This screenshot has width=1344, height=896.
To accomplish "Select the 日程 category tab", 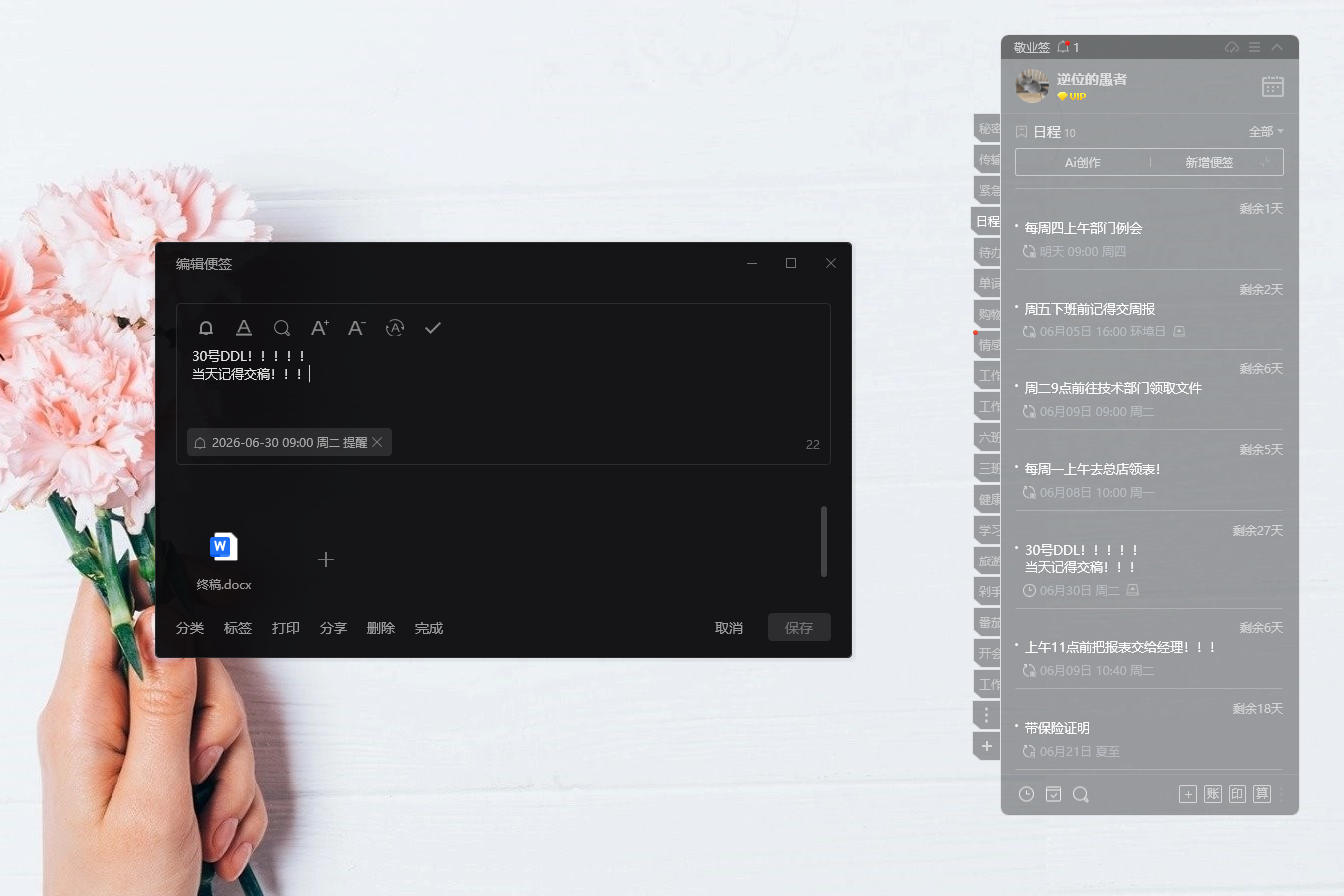I will pyautogui.click(x=987, y=221).
